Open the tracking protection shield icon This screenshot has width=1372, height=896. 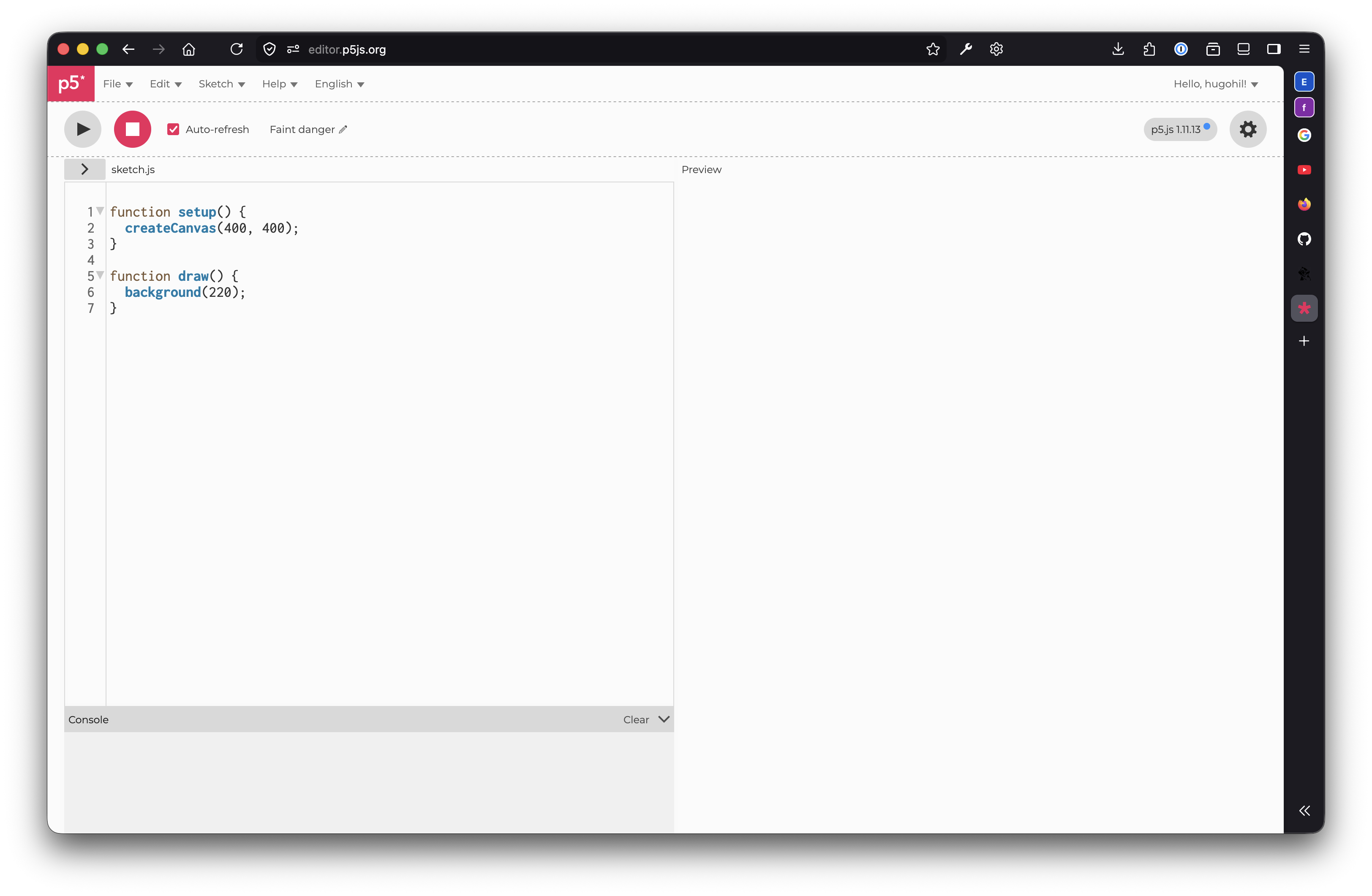(269, 49)
